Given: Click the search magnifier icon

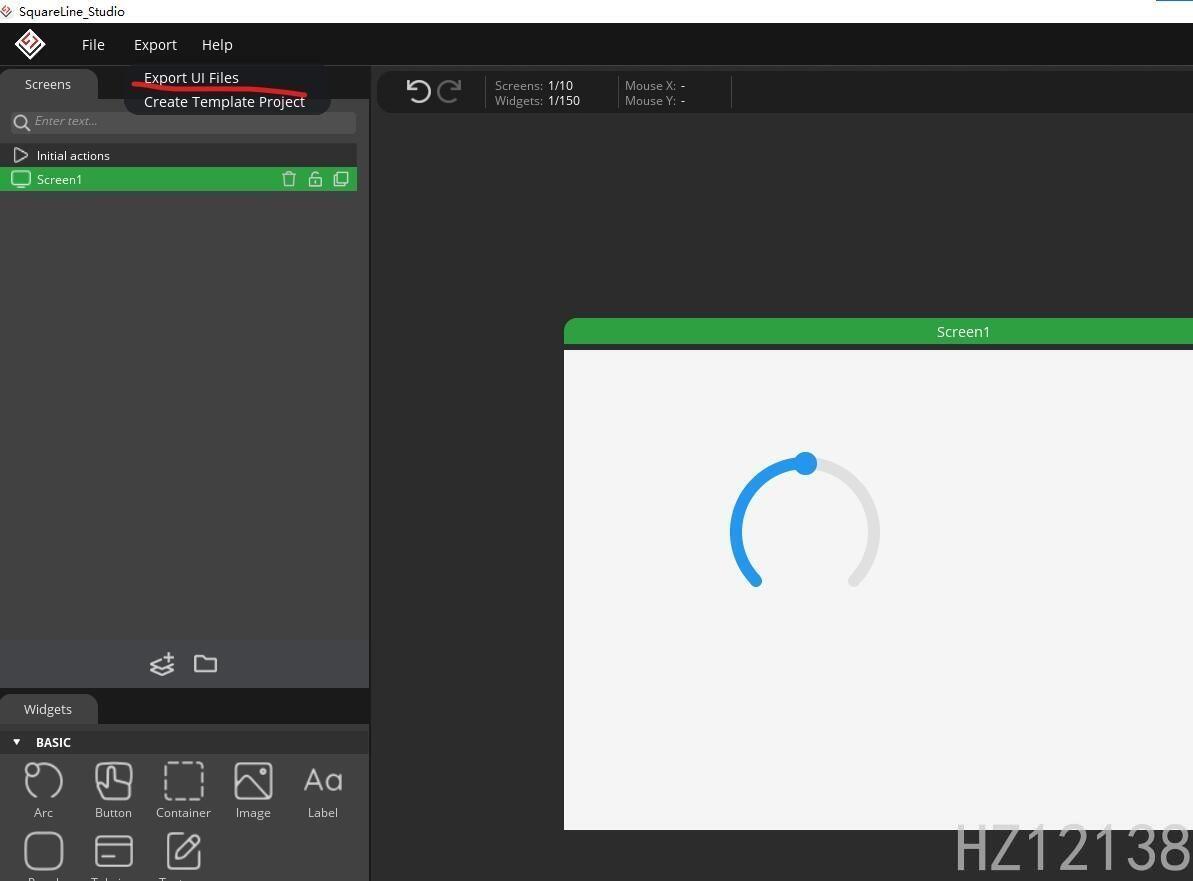Looking at the screenshot, I should point(21,122).
